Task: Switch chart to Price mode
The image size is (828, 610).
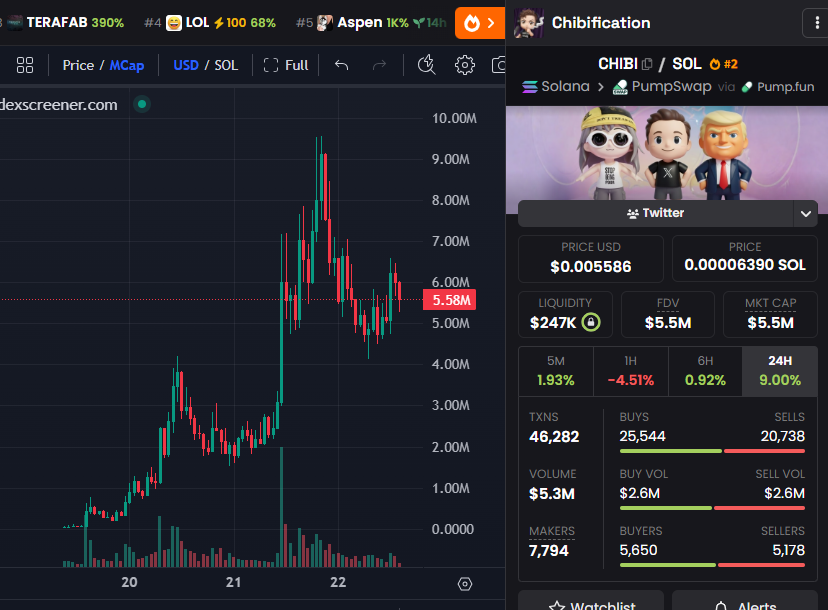Action: tap(78, 65)
